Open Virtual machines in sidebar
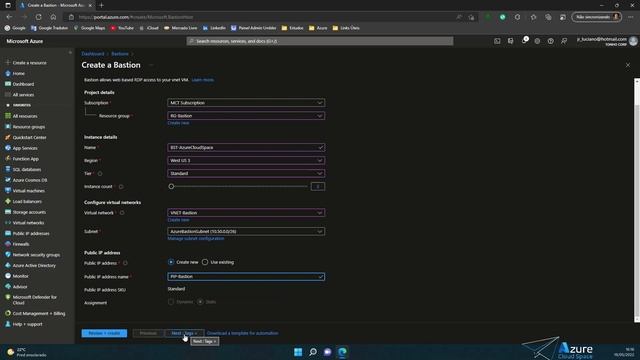Viewport: 640px width, 360px height. 28,191
